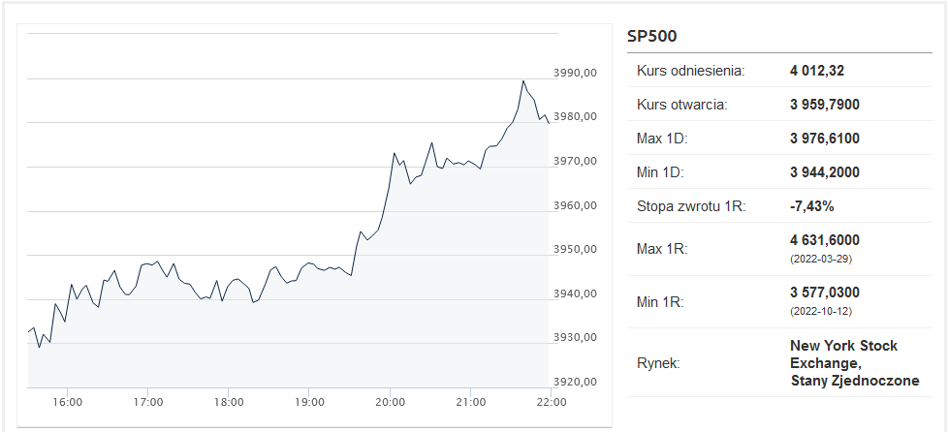Select the Kurs odniesienia value 4 012,32
The width and height of the screenshot is (948, 432).
coord(817,71)
